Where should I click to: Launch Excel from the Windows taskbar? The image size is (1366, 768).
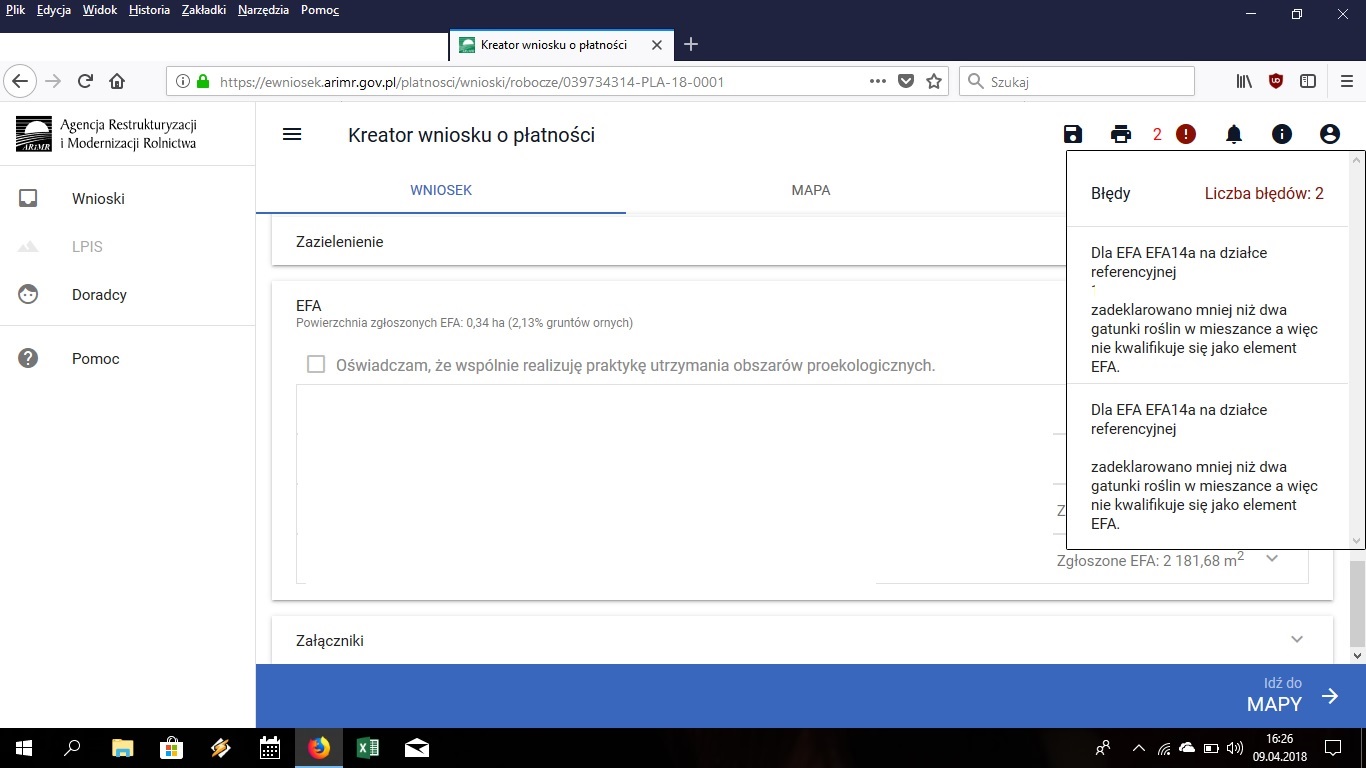tap(367, 748)
